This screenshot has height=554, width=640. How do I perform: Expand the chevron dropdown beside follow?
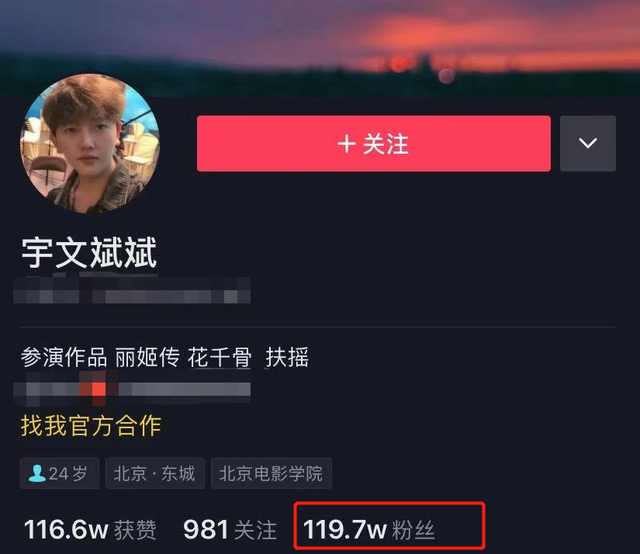pos(588,143)
